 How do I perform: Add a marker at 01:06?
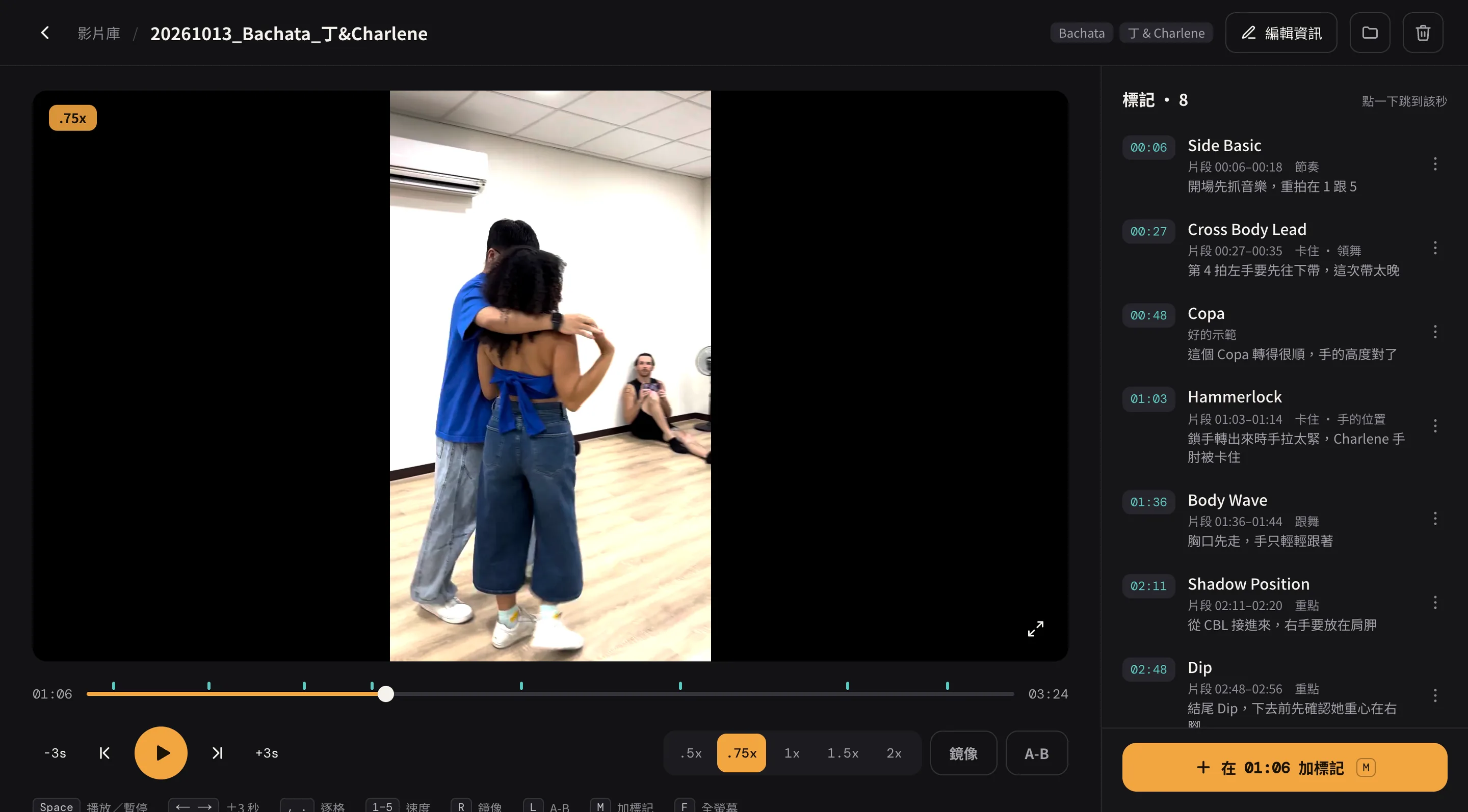click(x=1284, y=767)
